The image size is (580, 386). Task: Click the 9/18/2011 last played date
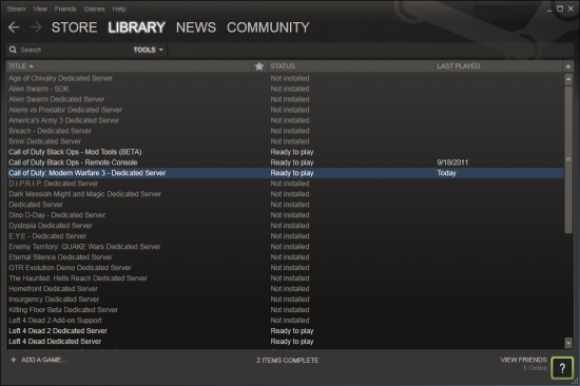[452, 162]
